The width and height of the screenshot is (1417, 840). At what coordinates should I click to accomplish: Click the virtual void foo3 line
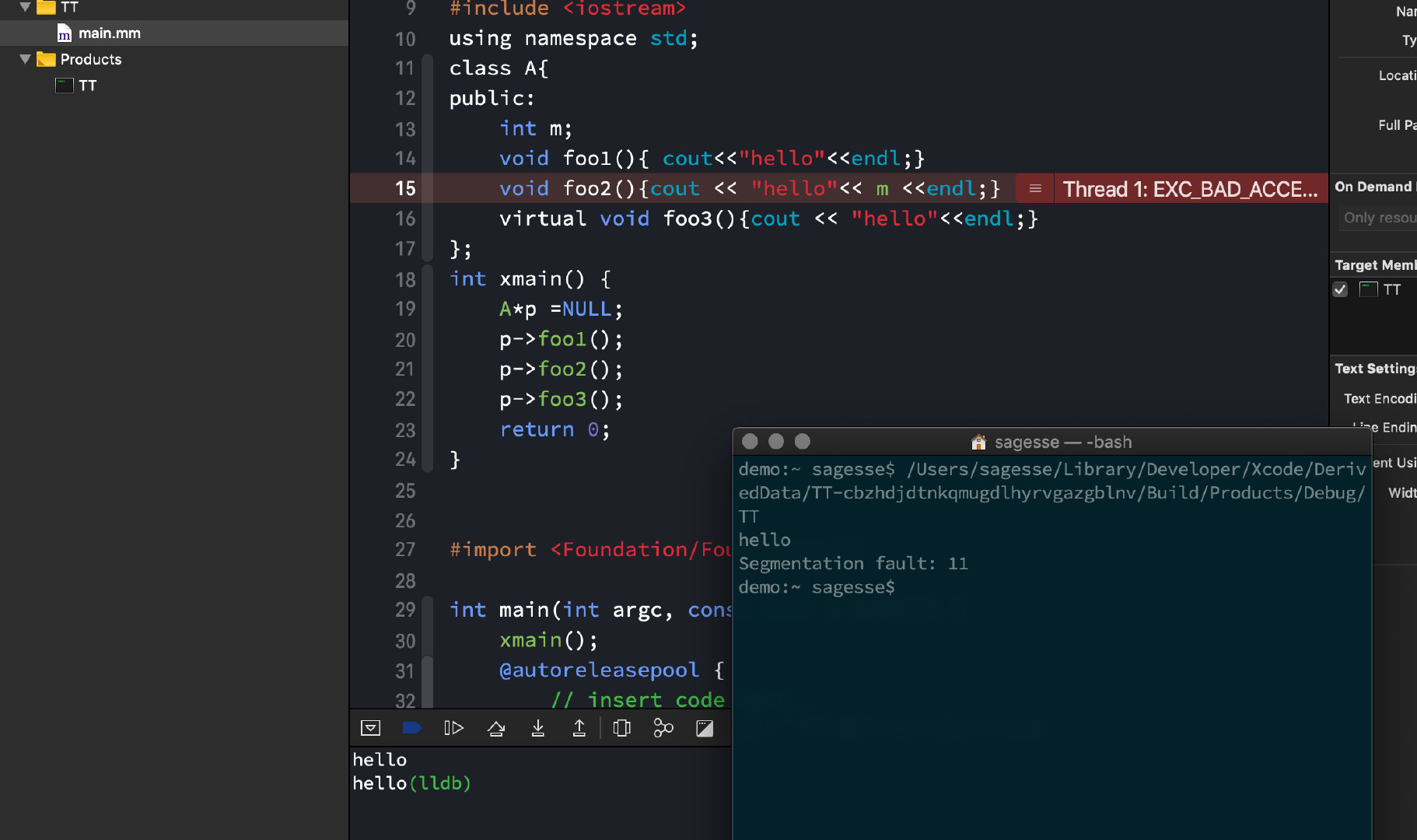(x=768, y=219)
